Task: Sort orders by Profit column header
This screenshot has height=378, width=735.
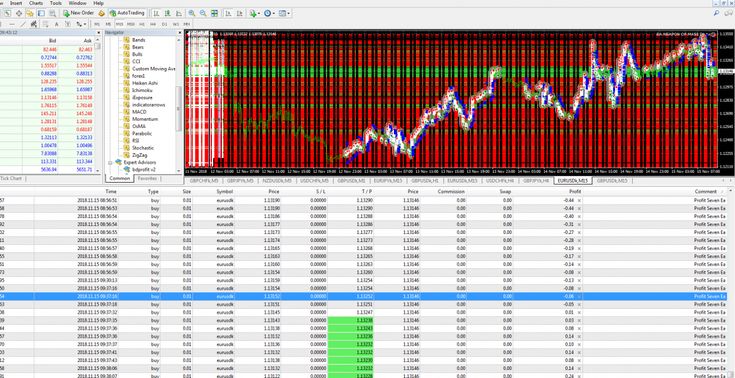Action: click(x=575, y=191)
